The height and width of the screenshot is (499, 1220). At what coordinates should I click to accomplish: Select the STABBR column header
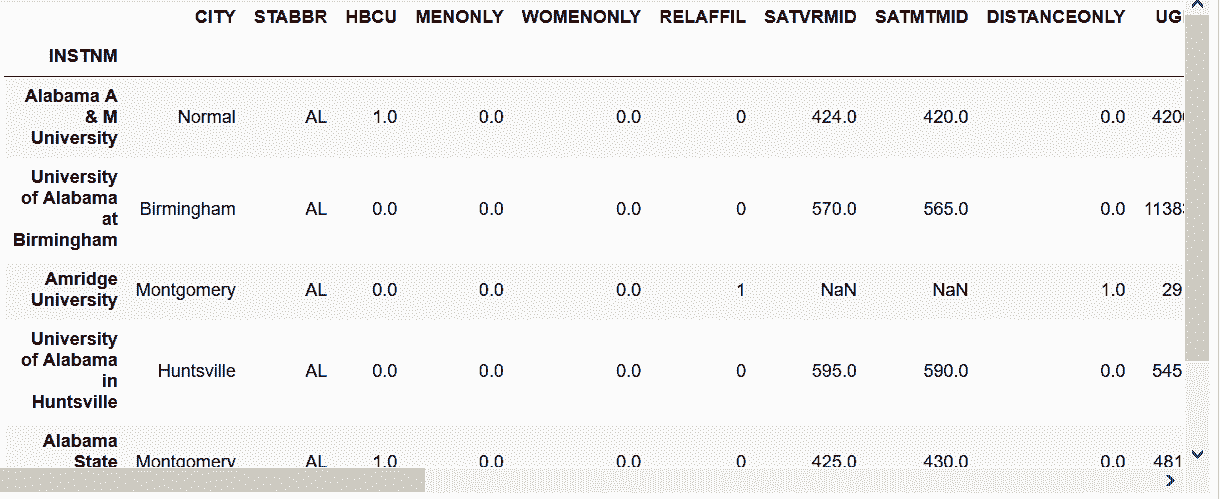click(x=290, y=17)
